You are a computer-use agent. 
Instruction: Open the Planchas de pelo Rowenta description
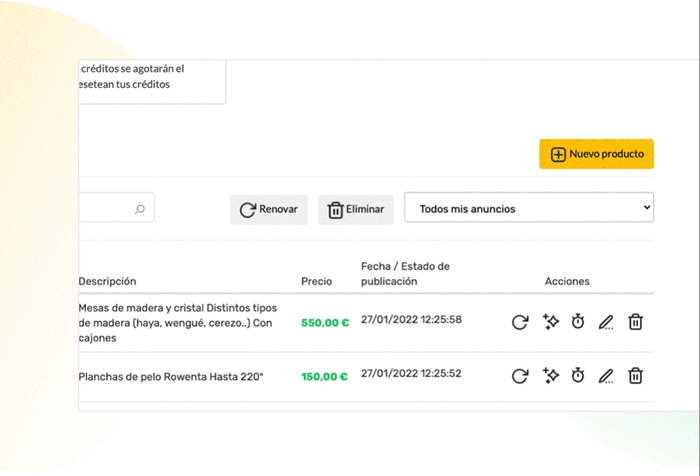click(171, 377)
